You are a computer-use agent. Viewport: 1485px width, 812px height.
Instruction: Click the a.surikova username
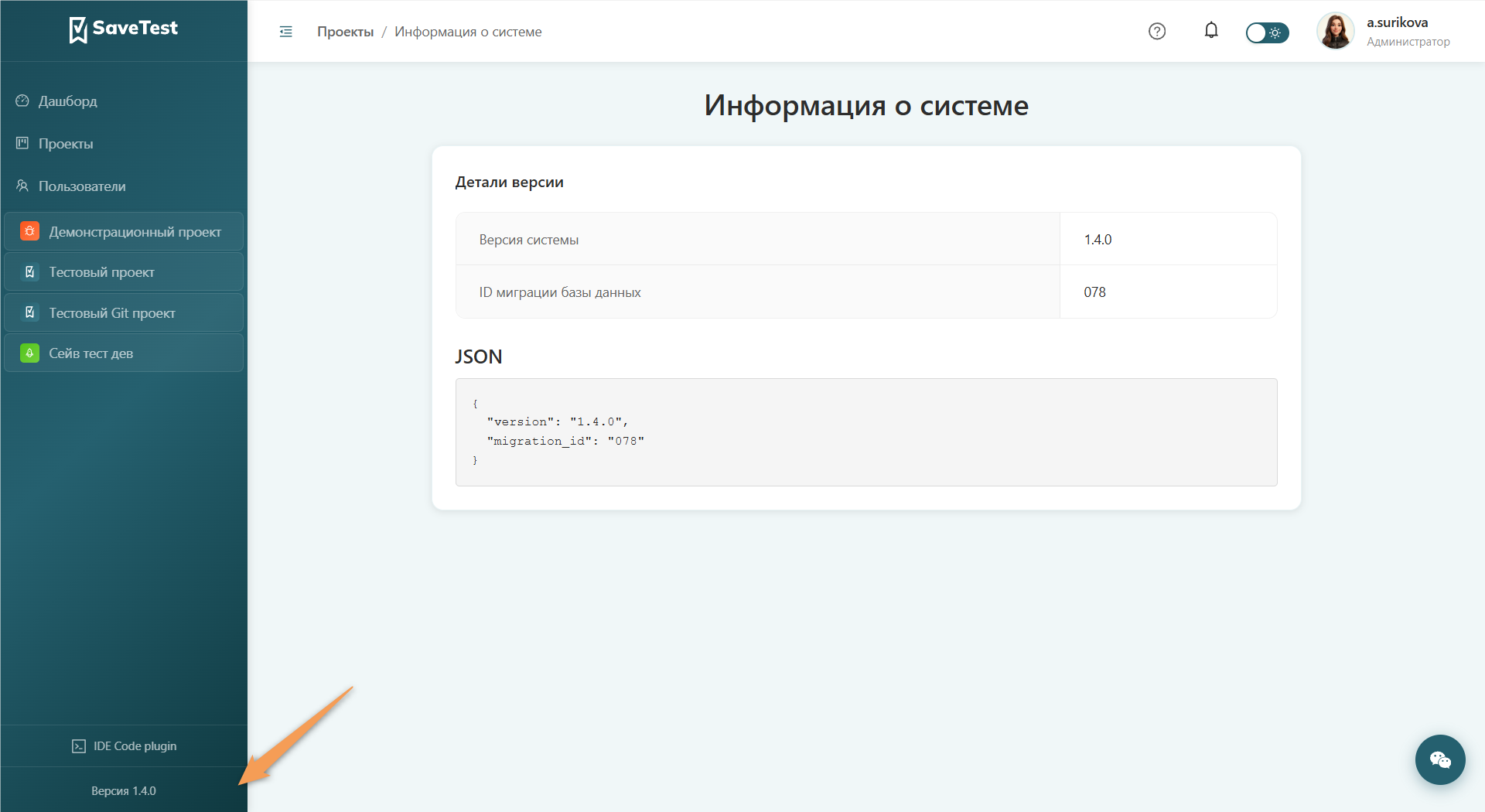point(1397,22)
